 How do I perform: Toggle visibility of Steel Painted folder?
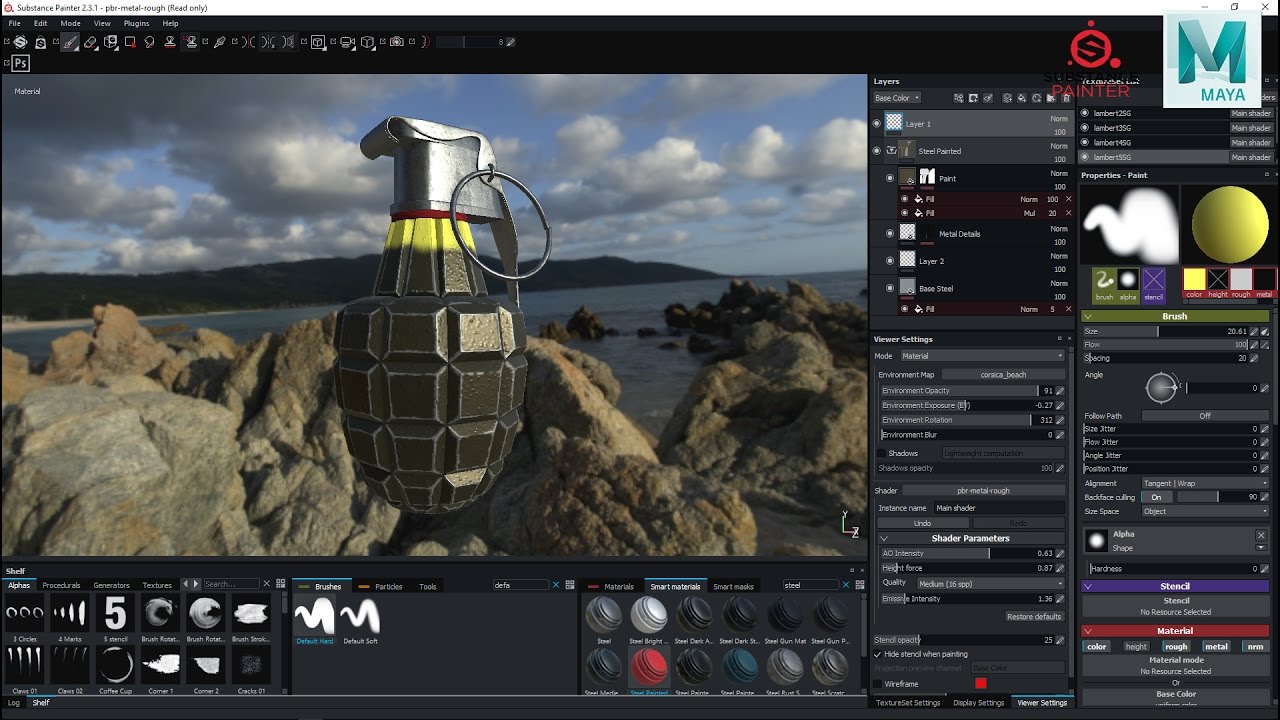point(877,151)
